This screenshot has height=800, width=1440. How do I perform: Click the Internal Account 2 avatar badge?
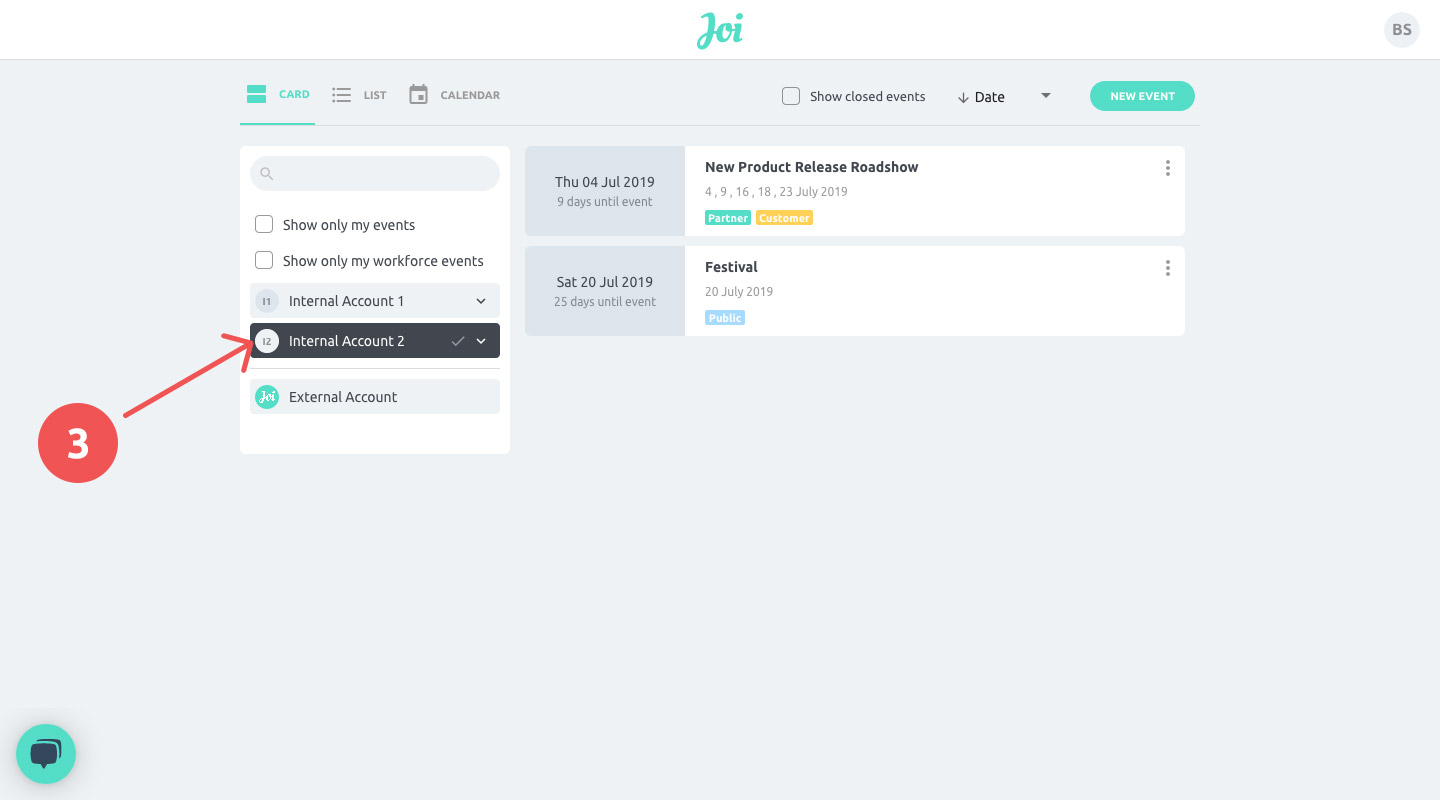(266, 340)
